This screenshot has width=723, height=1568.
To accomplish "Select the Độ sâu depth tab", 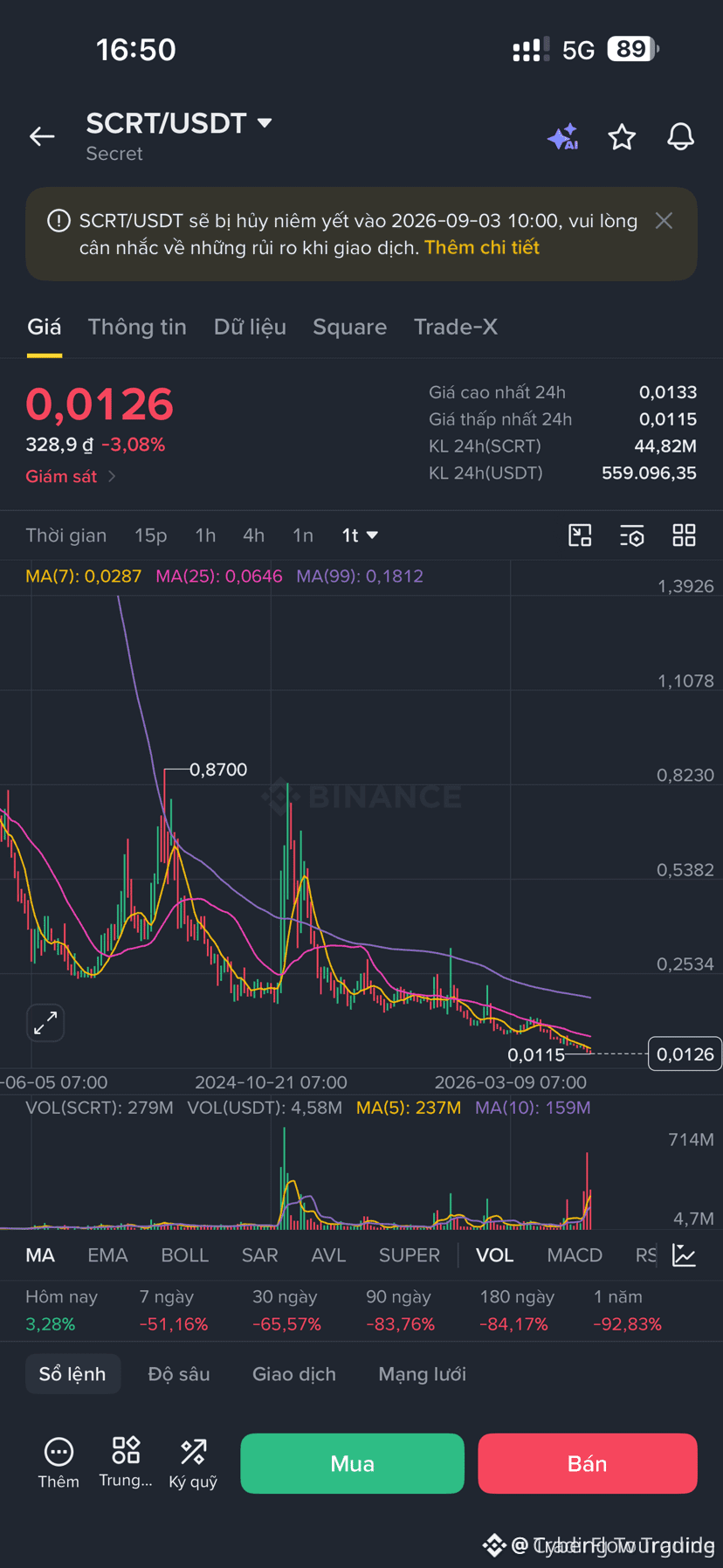I will pyautogui.click(x=179, y=1374).
